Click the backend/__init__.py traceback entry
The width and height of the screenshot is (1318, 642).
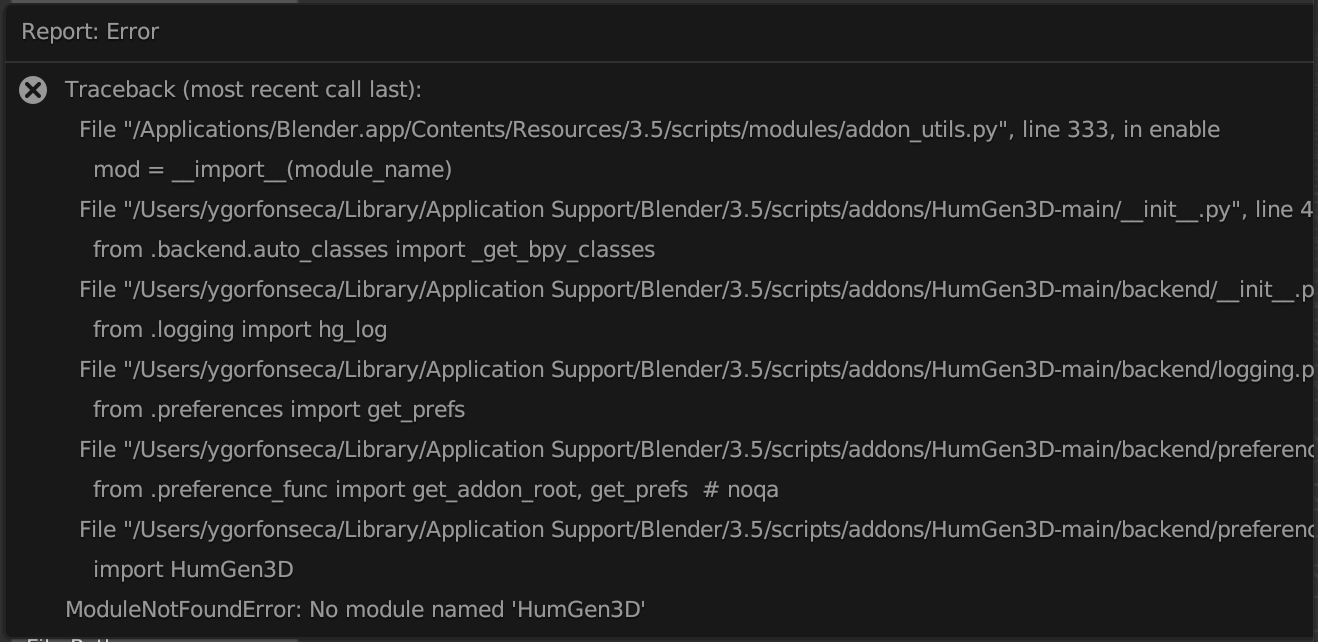[x=690, y=289]
